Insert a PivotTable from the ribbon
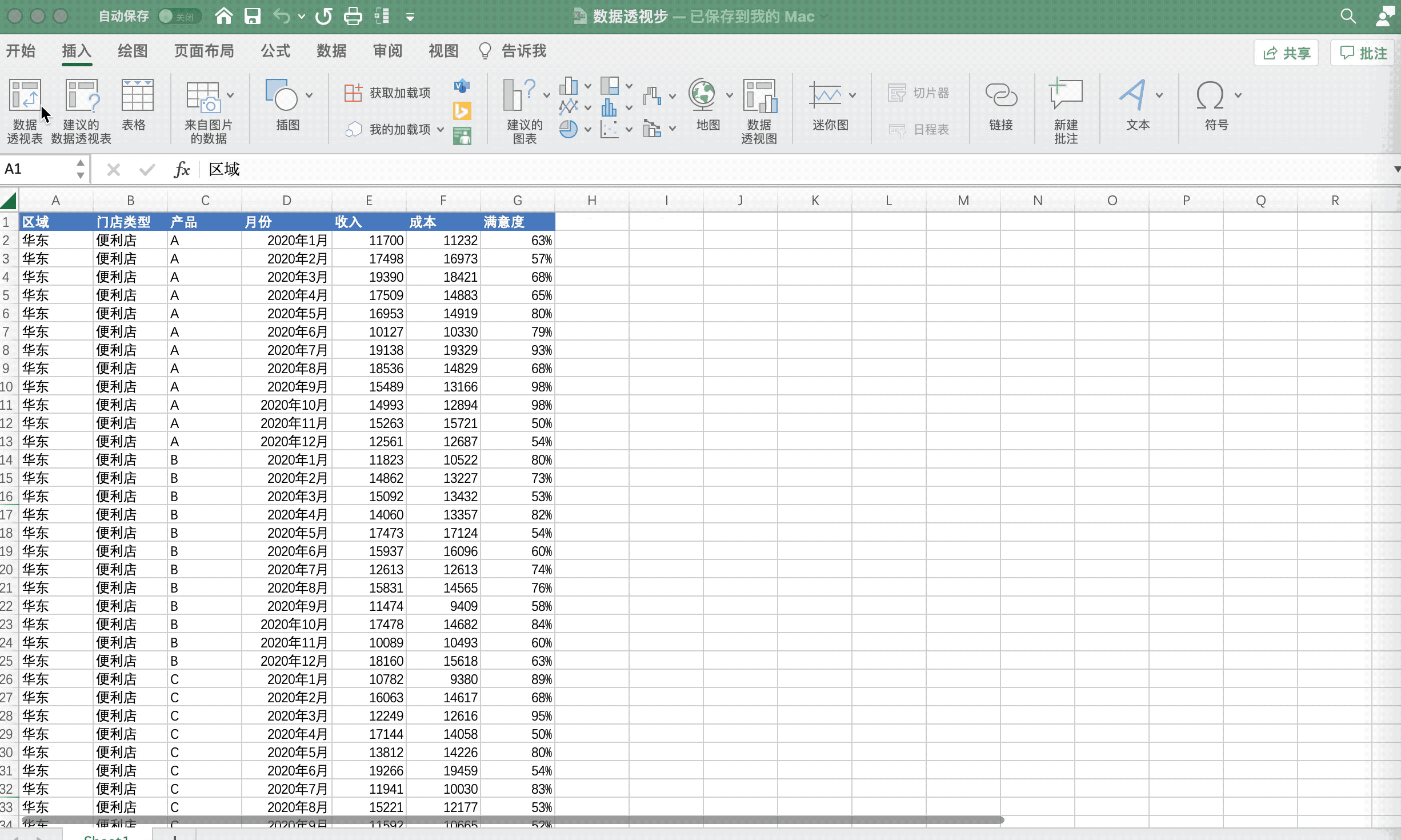The image size is (1401, 840). (x=25, y=111)
